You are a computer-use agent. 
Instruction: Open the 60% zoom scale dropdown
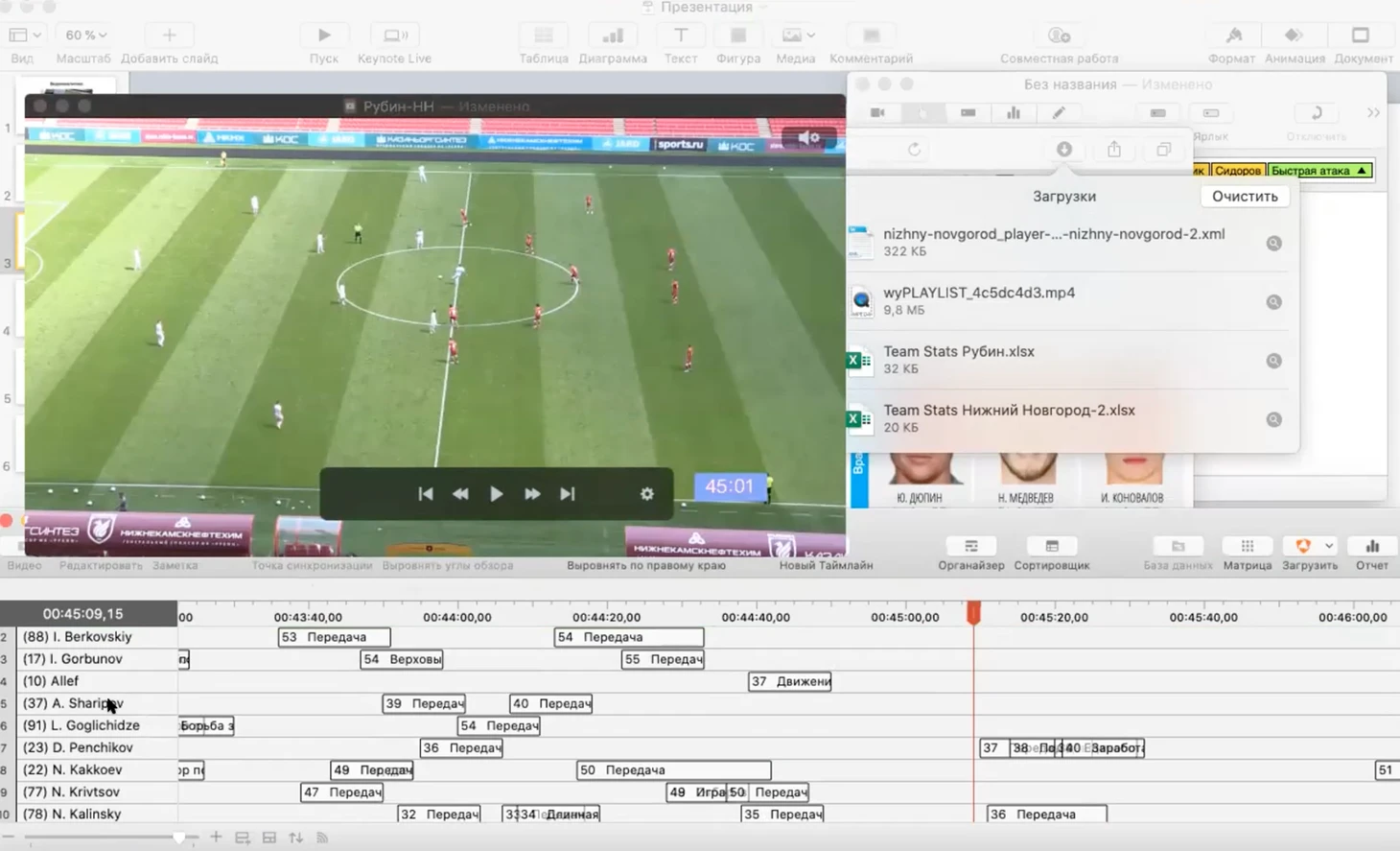(x=85, y=35)
